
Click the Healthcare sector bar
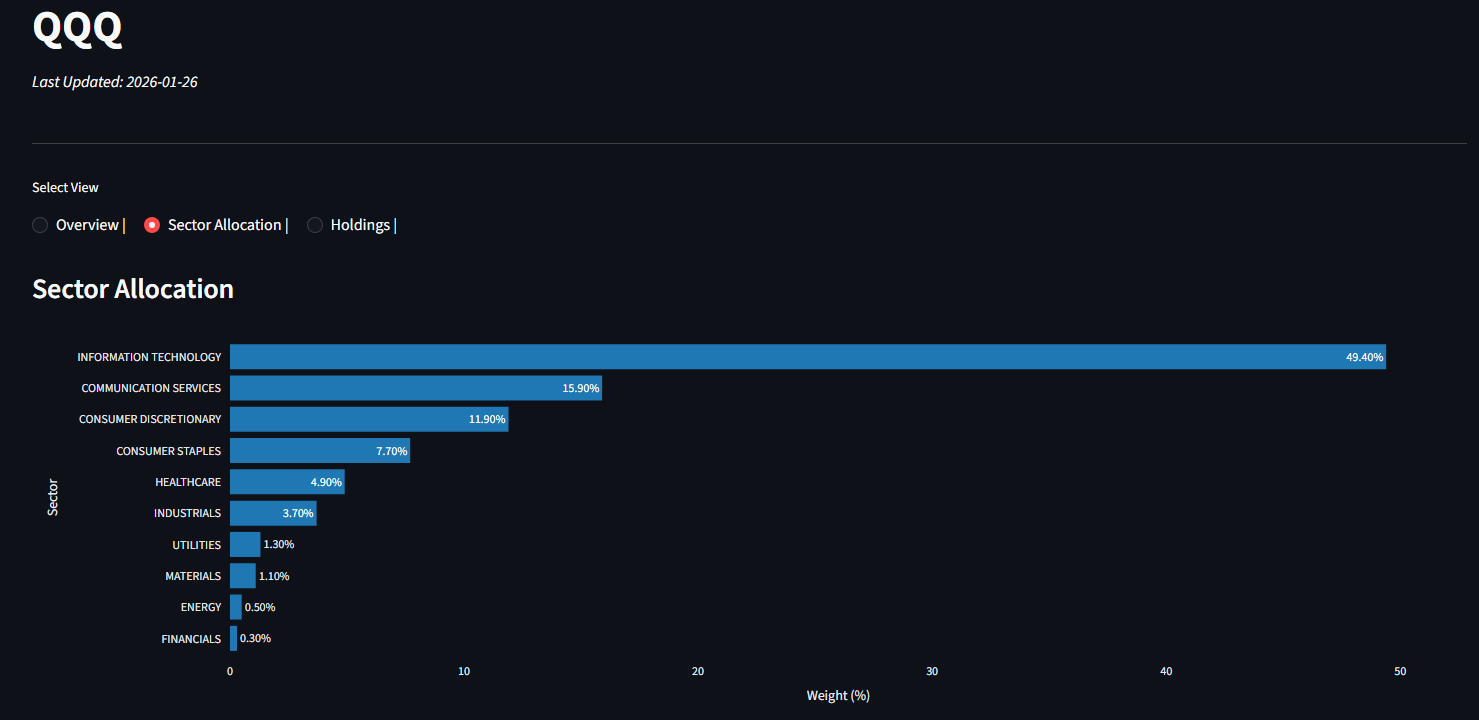click(285, 481)
